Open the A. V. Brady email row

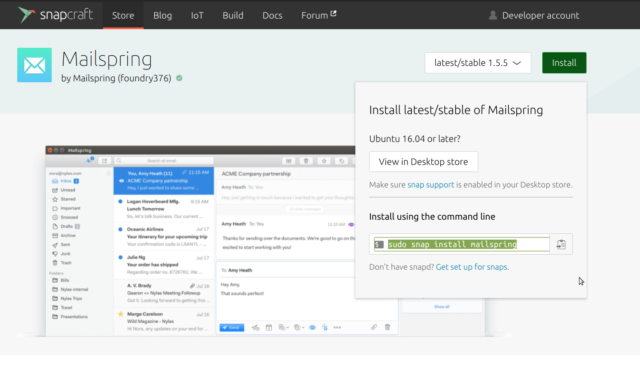point(164,293)
